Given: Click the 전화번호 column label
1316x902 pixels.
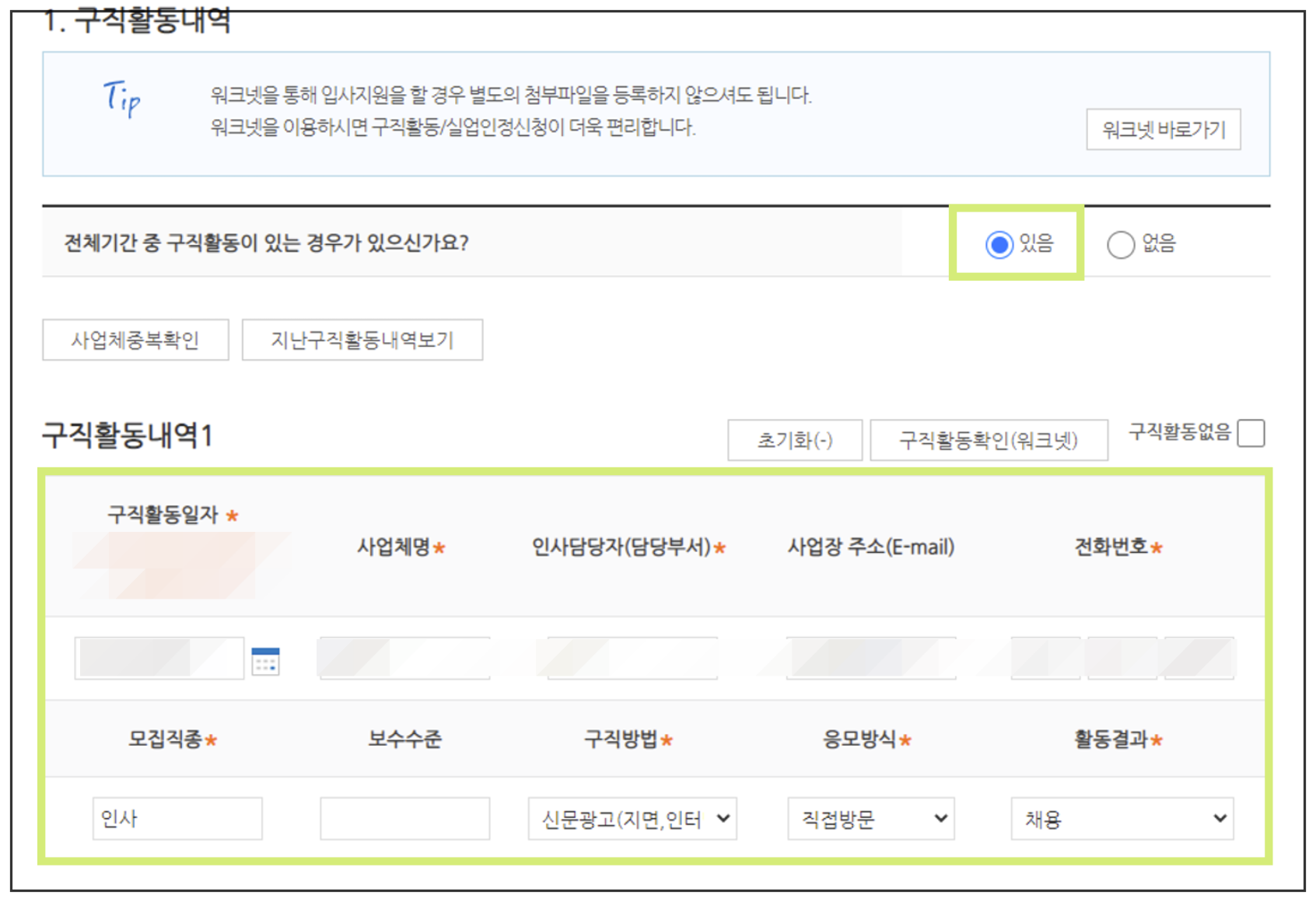Looking at the screenshot, I should tap(1111, 547).
